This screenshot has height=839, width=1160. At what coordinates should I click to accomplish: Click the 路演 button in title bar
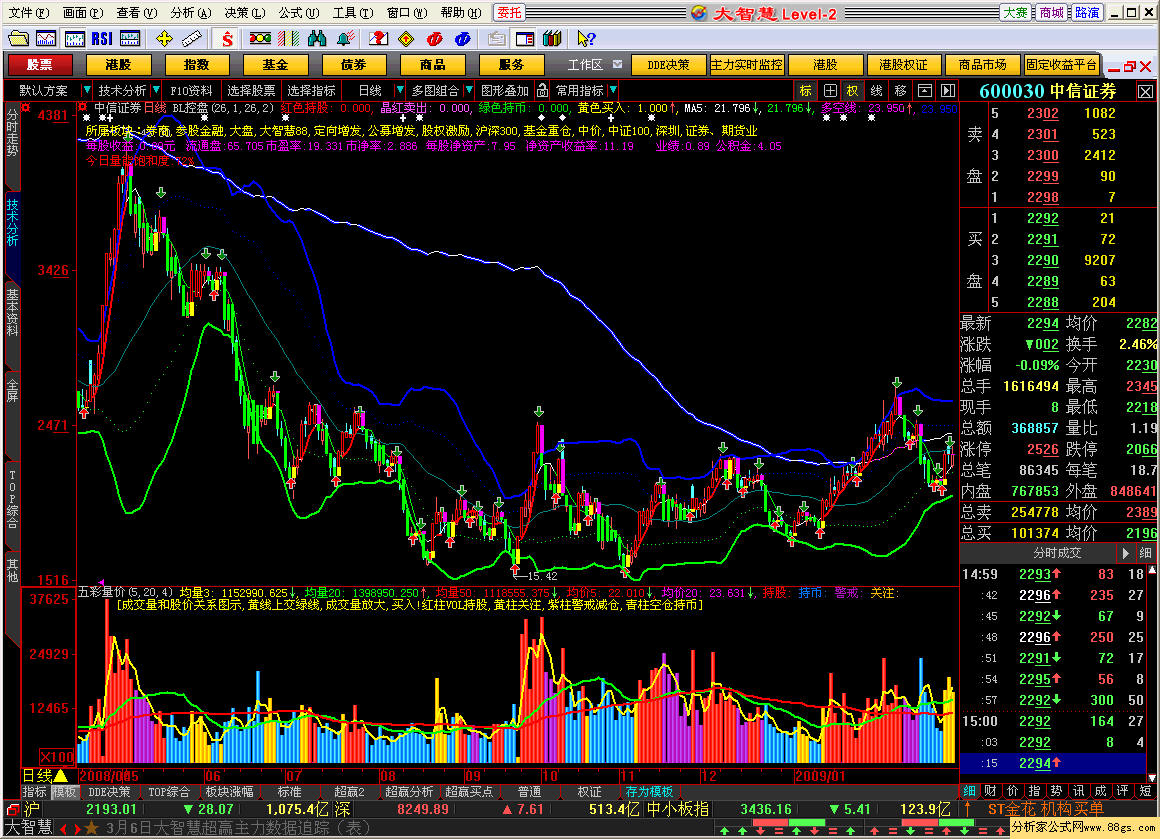1087,13
